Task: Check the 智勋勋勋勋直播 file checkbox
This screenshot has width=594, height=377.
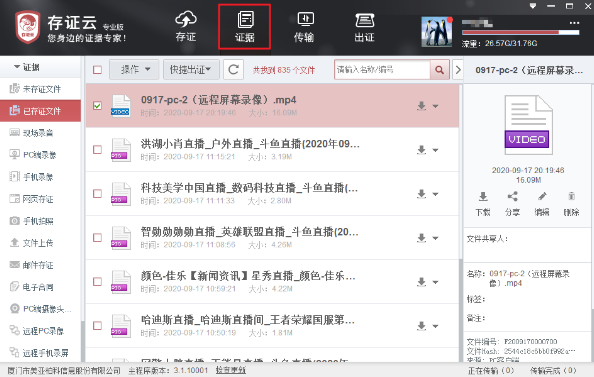Action: 97,238
